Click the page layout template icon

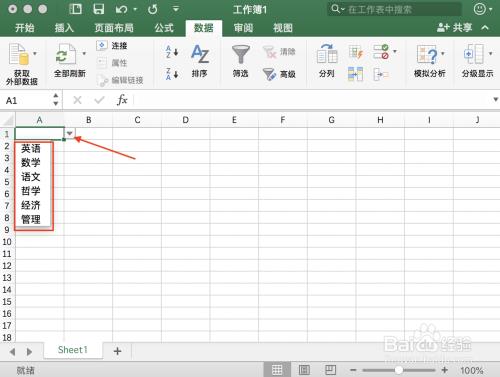click(75, 9)
